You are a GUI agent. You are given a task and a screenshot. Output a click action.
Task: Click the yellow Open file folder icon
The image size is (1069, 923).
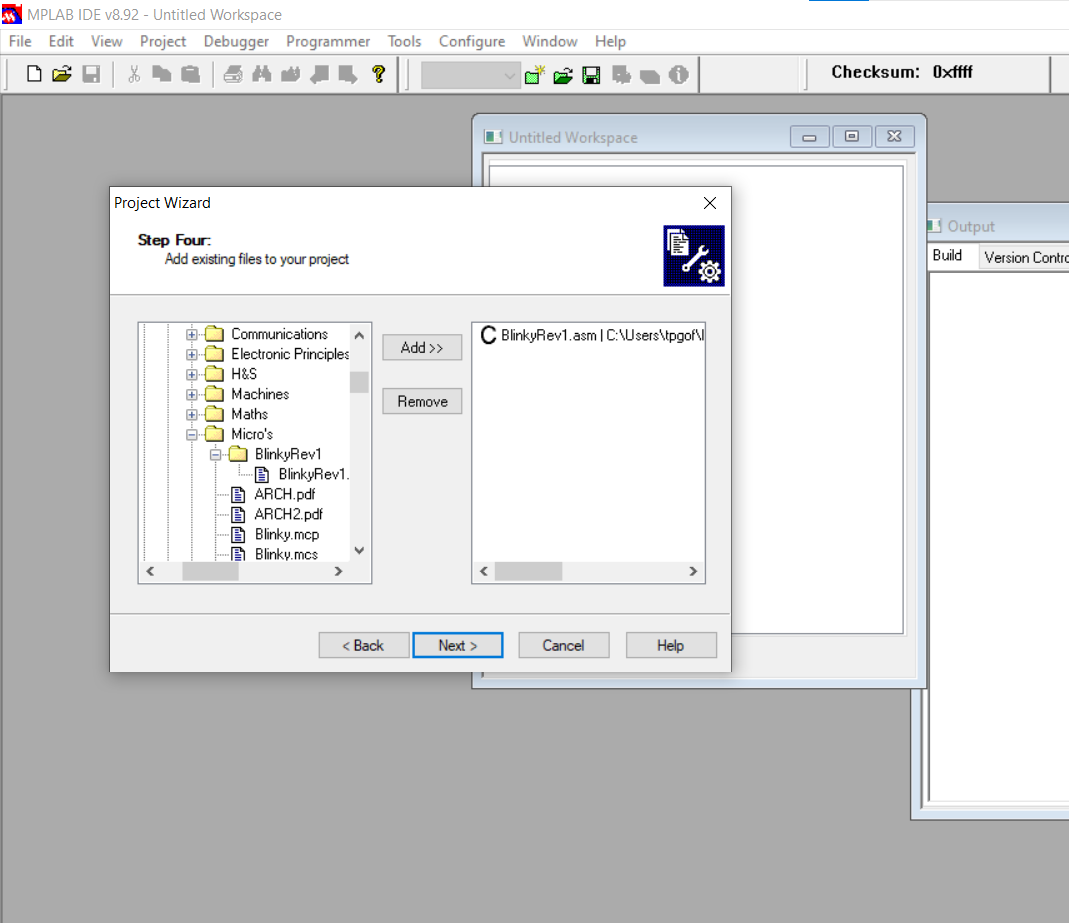[x=62, y=74]
